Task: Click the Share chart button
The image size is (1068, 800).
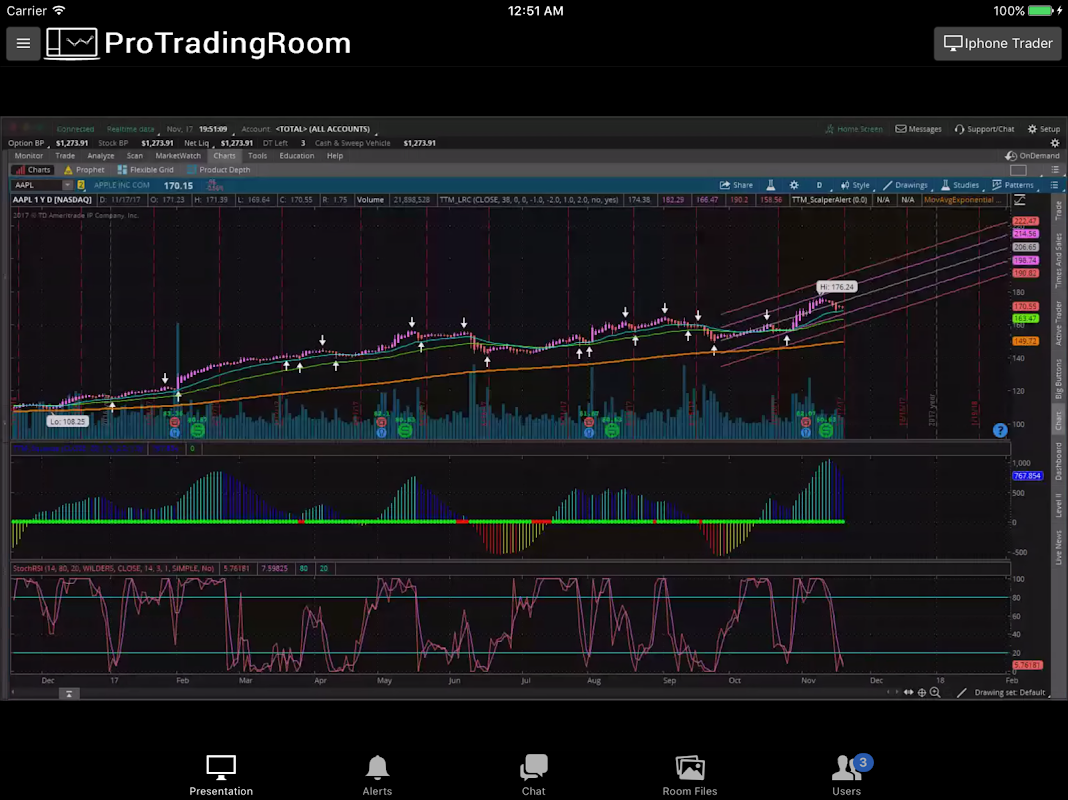Action: click(x=736, y=185)
